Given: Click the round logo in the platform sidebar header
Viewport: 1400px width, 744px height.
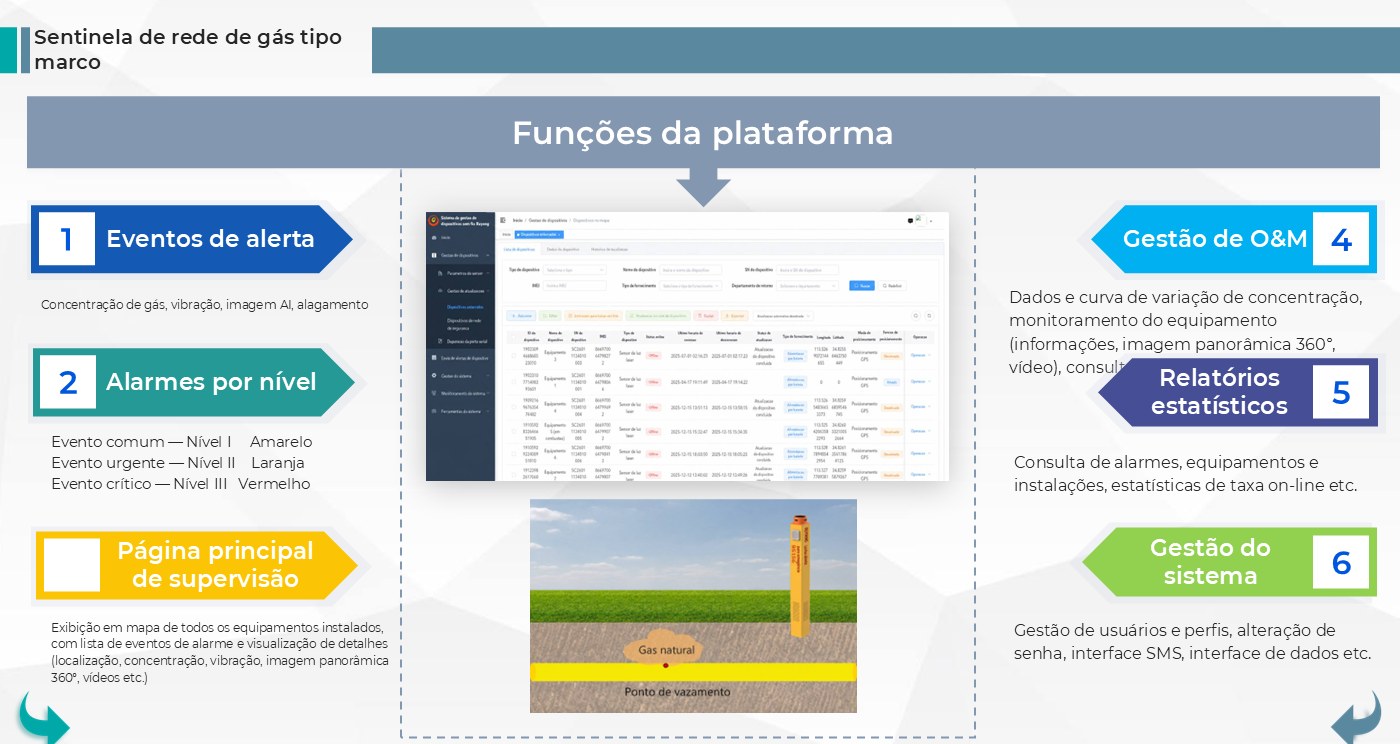Looking at the screenshot, I should [x=433, y=220].
